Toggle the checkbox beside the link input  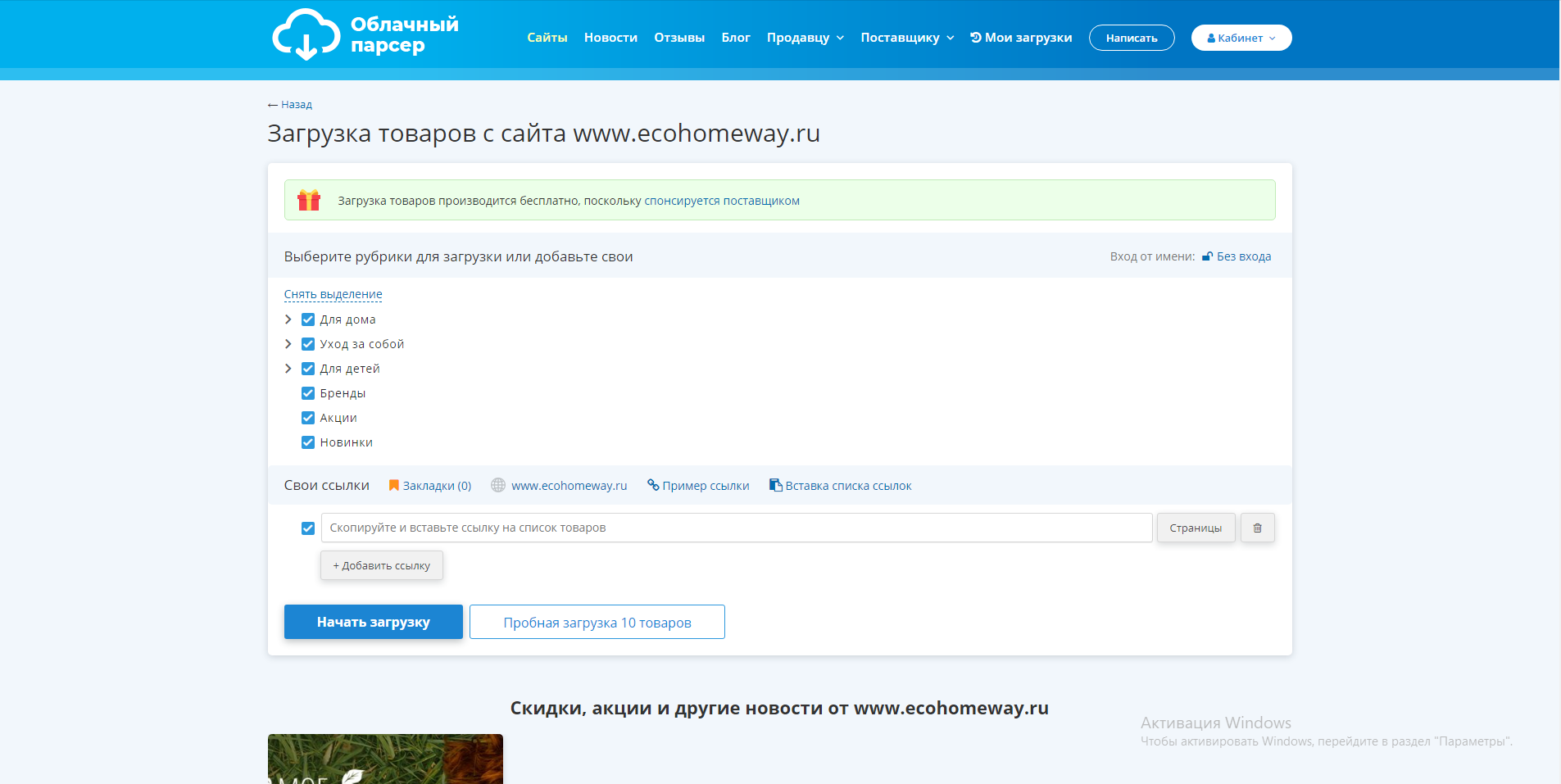pos(308,528)
